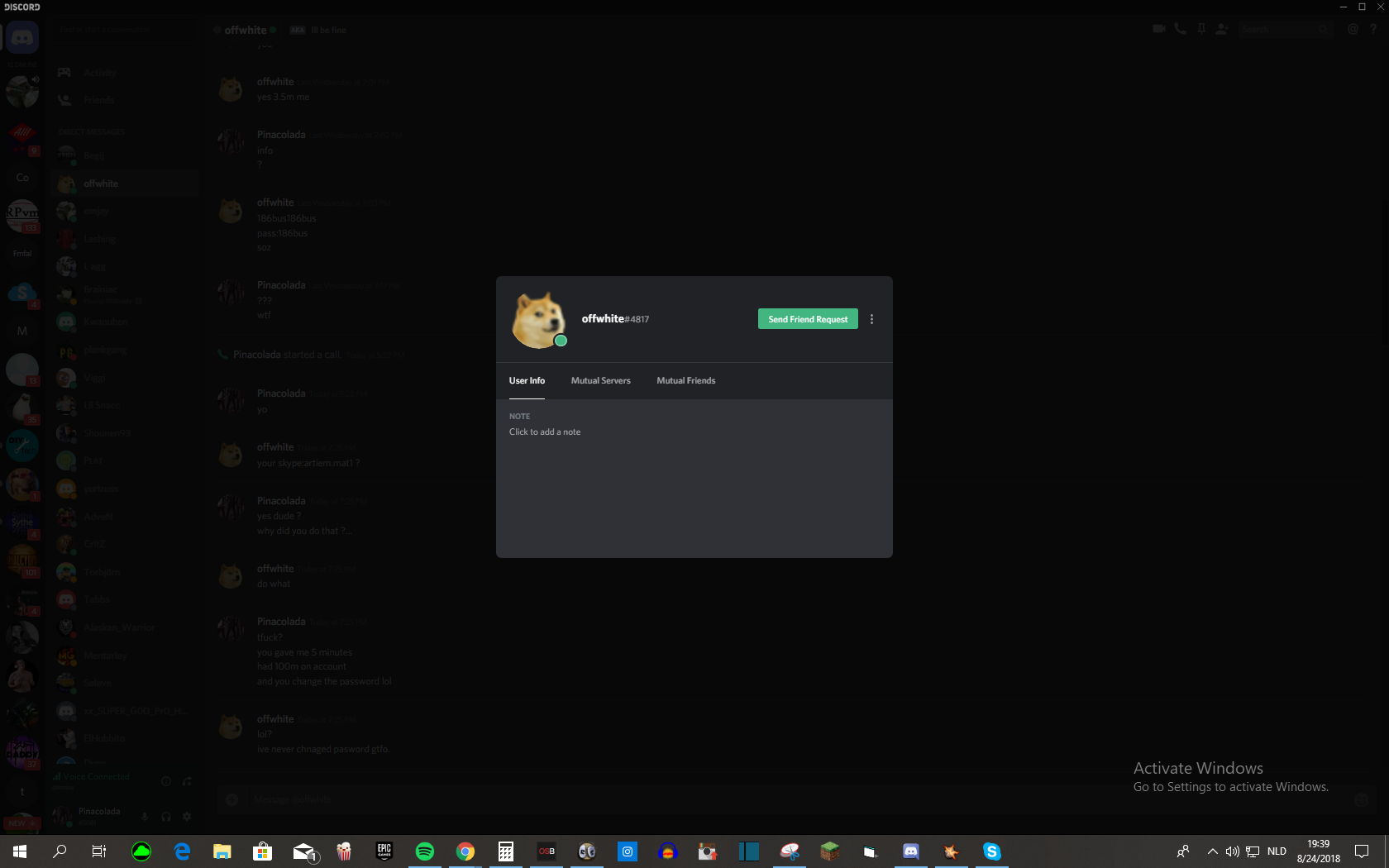Viewport: 1389px width, 868px height.
Task: Open Skype from the taskbar
Action: click(x=991, y=851)
